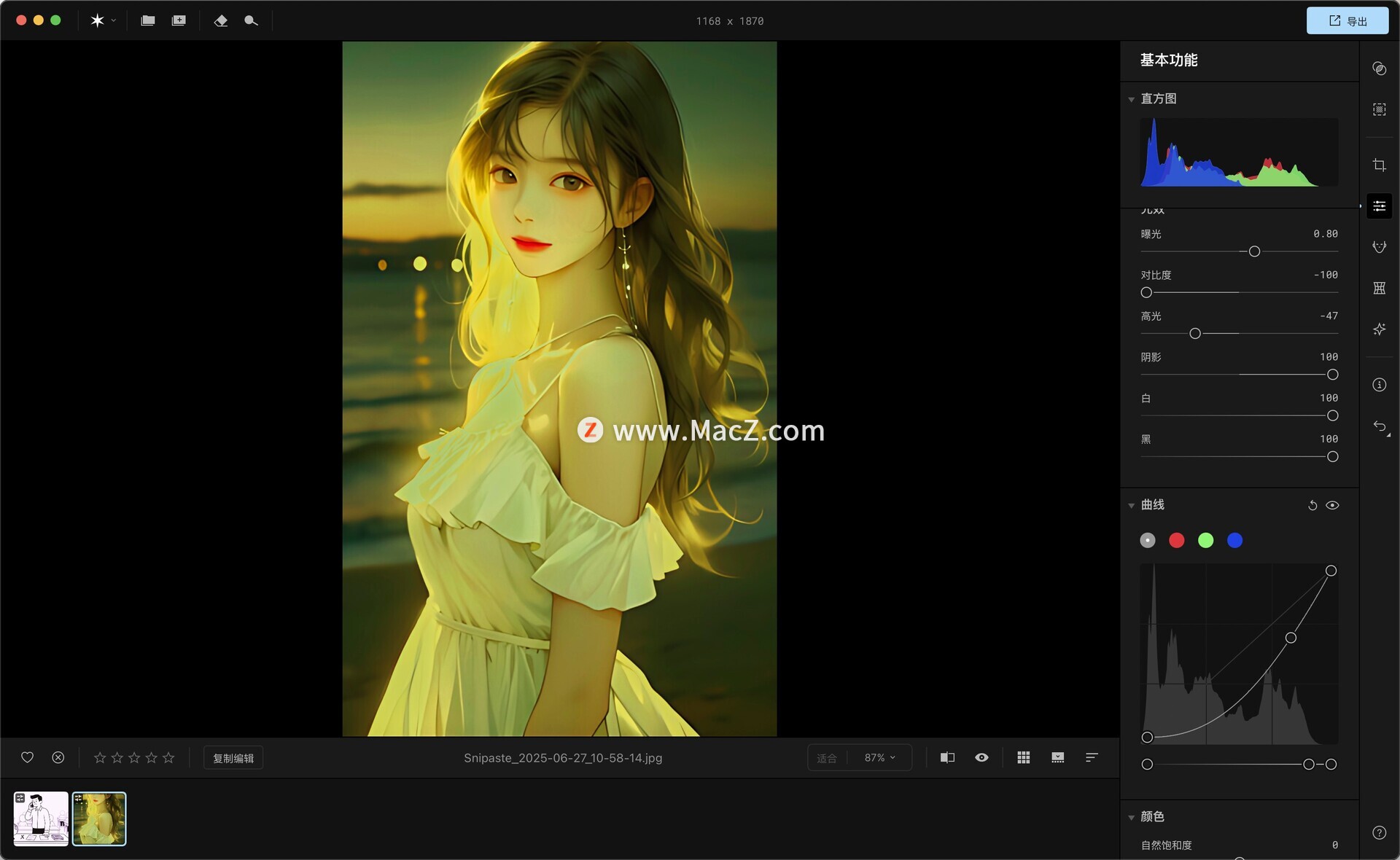1400x860 pixels.
Task: Select the green curve channel
Action: [x=1205, y=540]
